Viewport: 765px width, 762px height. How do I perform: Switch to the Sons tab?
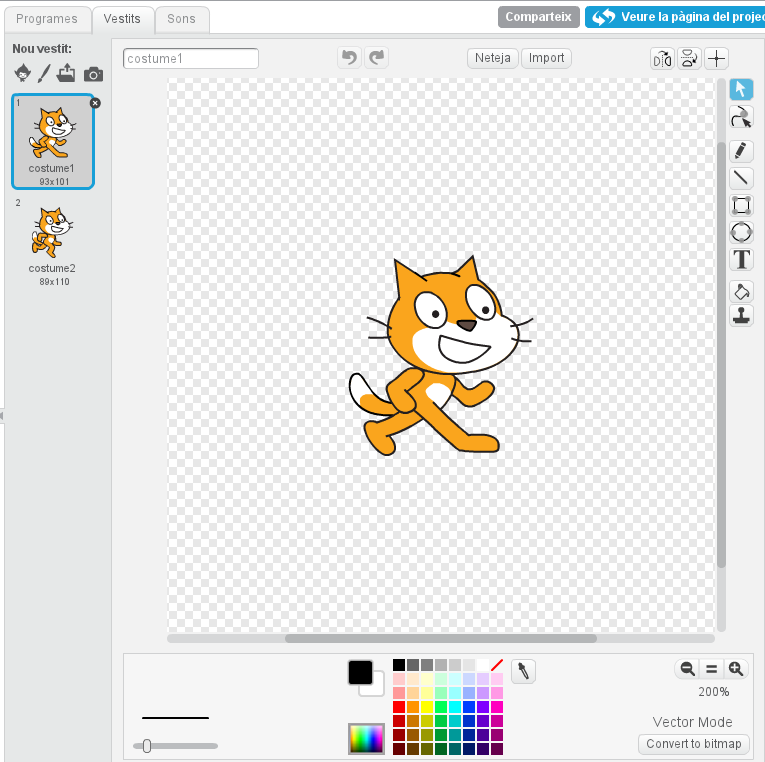point(181,19)
